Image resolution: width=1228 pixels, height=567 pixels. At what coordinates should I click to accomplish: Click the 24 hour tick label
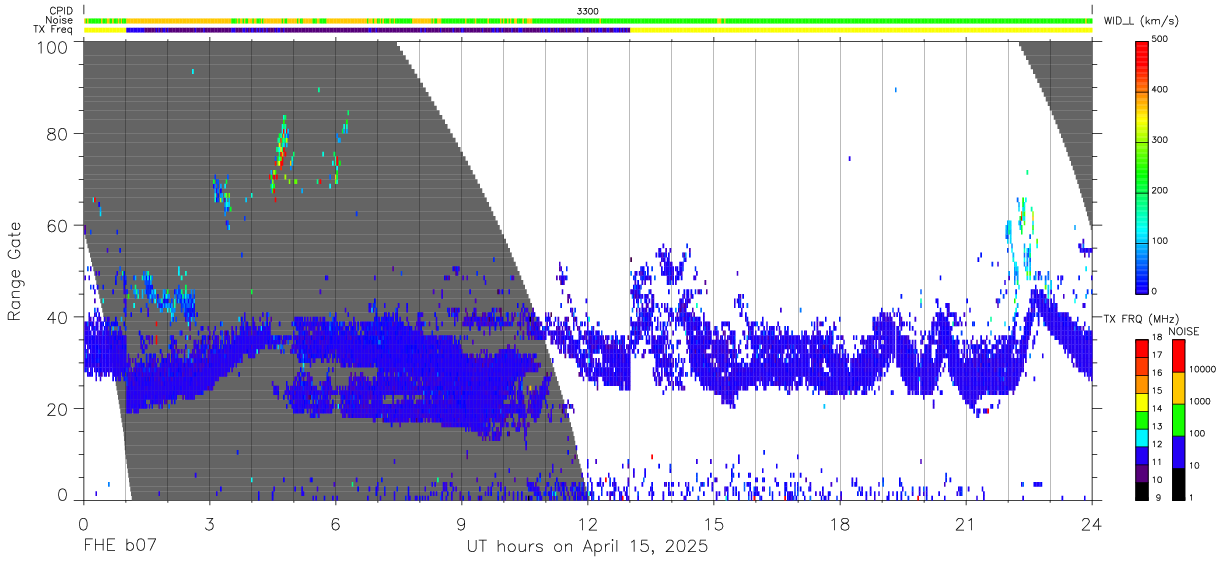click(1092, 524)
